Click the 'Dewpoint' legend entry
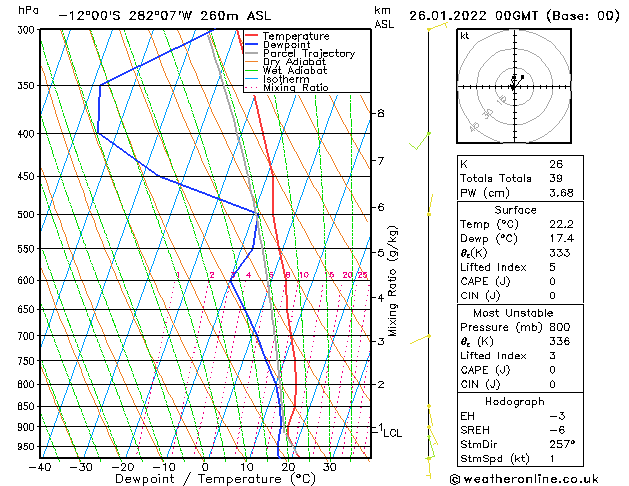This screenshot has height=486, width=629. (x=287, y=45)
